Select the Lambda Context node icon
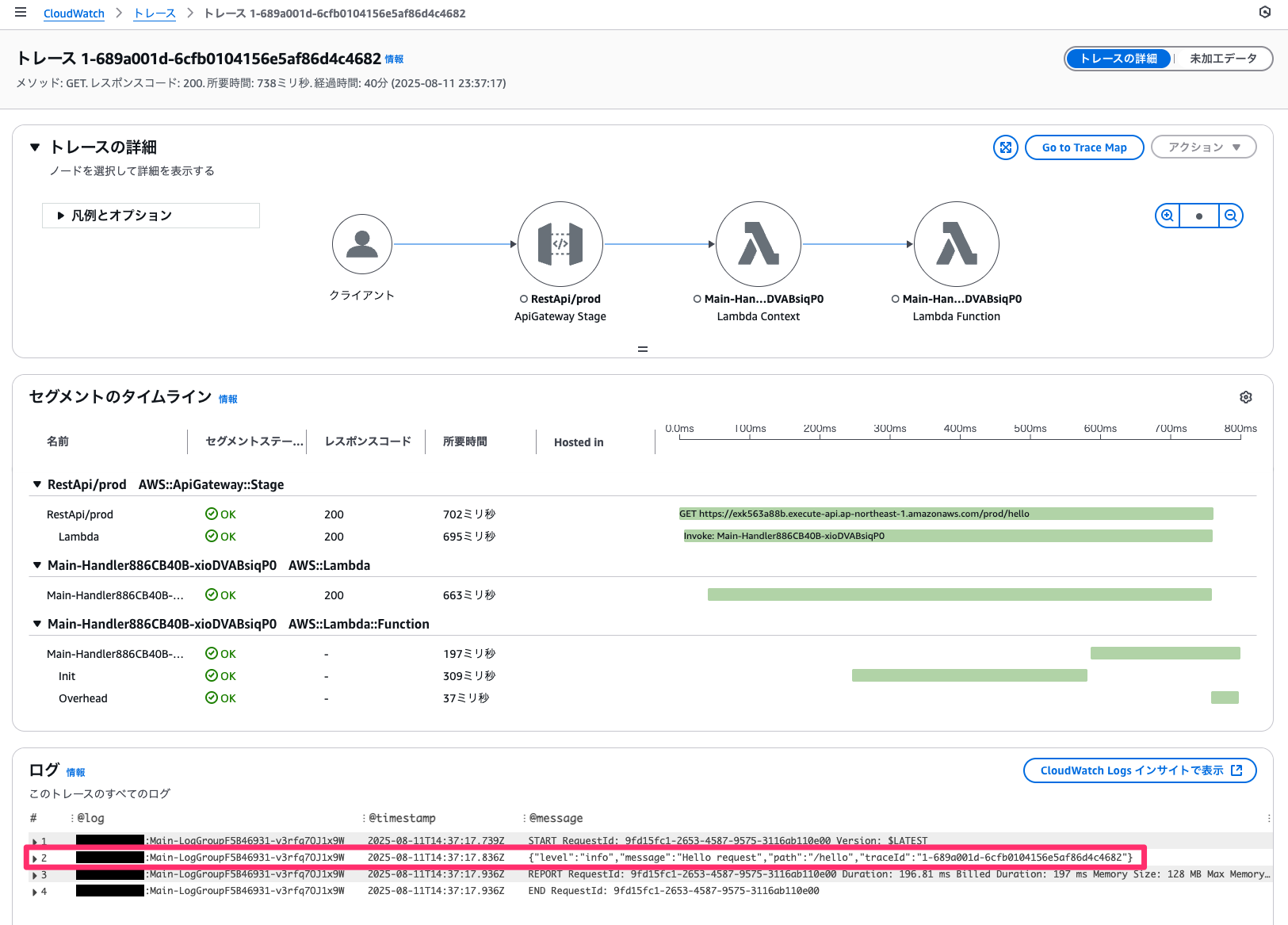This screenshot has width=1288, height=925. pos(759,244)
